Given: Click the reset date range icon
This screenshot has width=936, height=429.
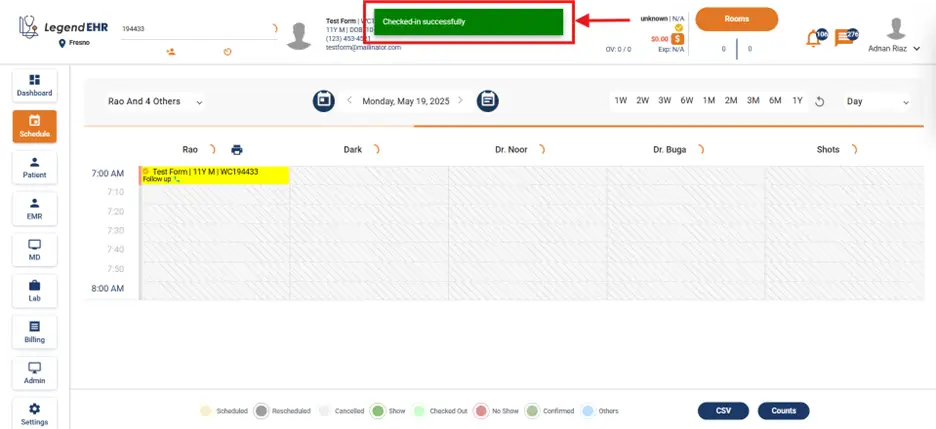Looking at the screenshot, I should [820, 101].
